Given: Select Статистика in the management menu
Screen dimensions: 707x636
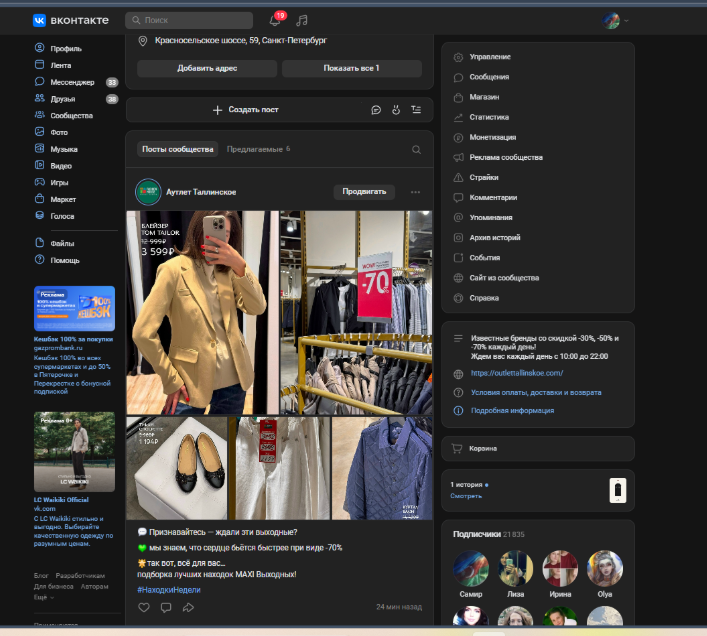Looking at the screenshot, I should [x=489, y=117].
